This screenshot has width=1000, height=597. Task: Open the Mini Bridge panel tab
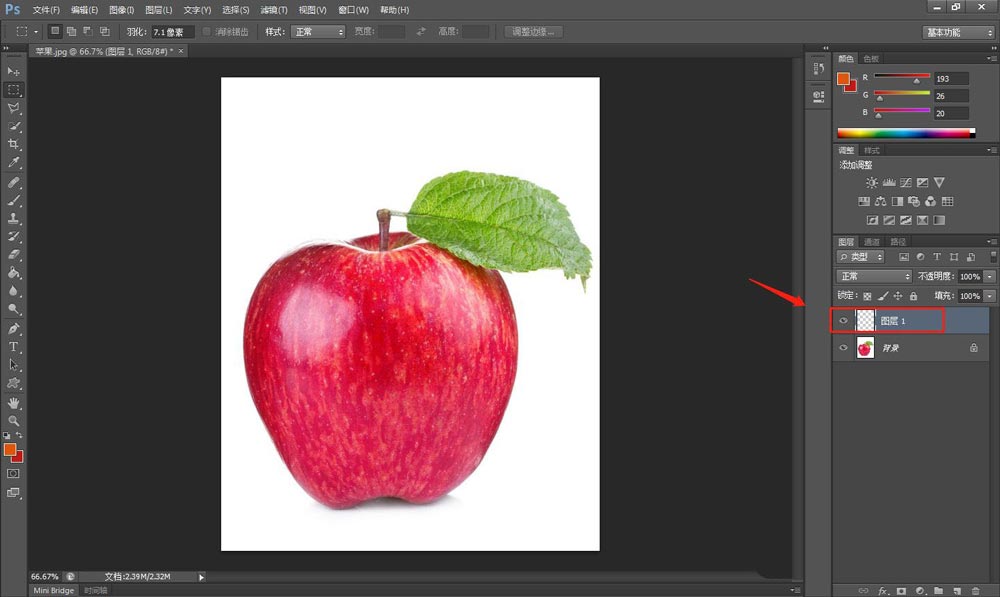(54, 591)
